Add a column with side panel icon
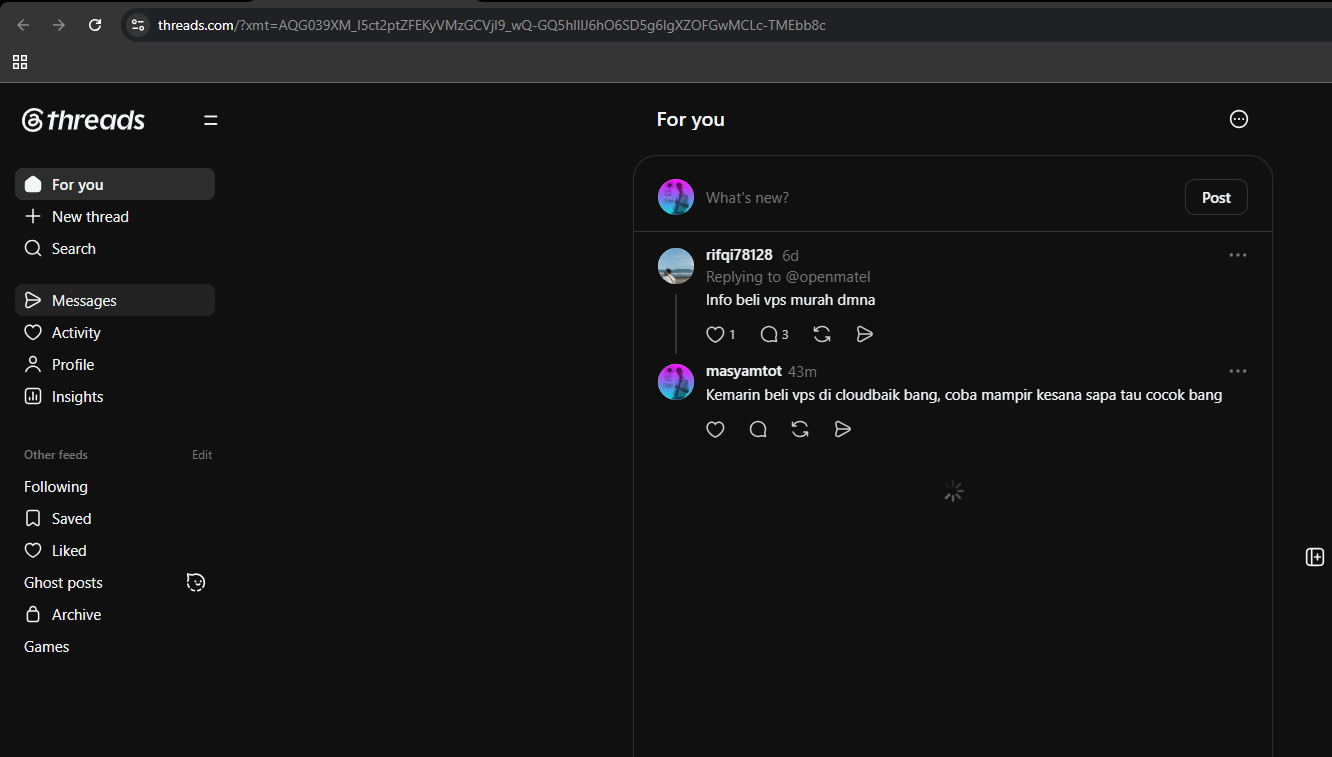The height and width of the screenshot is (757, 1332). [1315, 557]
